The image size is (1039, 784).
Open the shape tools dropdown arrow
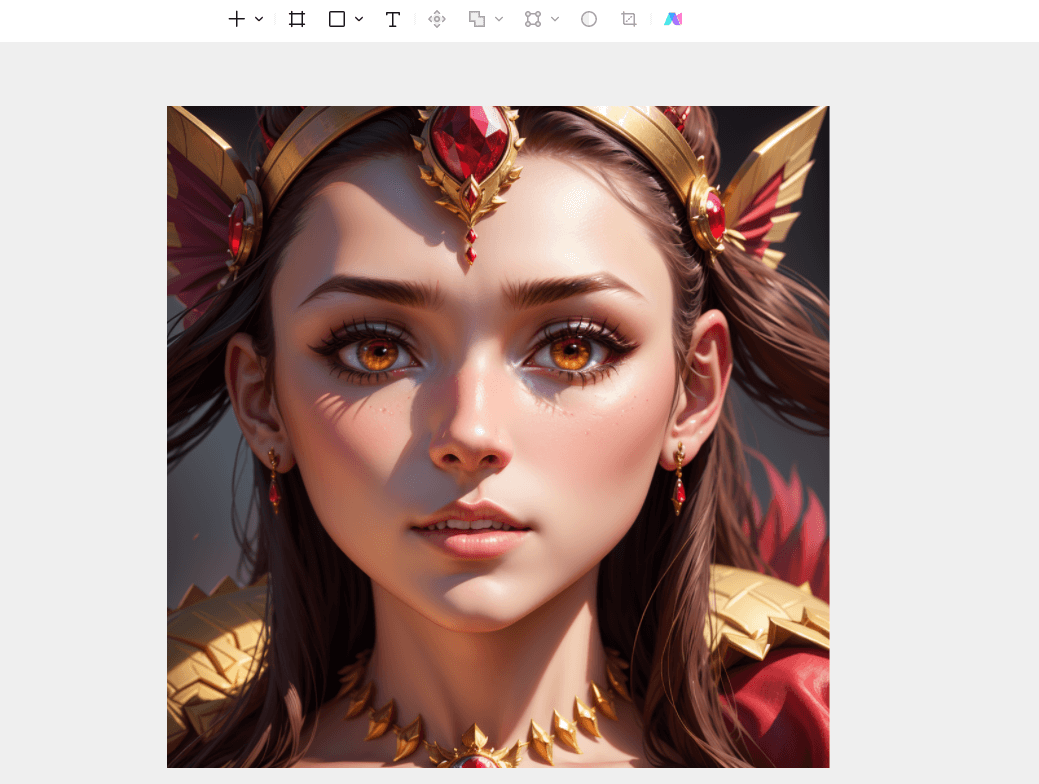(359, 19)
